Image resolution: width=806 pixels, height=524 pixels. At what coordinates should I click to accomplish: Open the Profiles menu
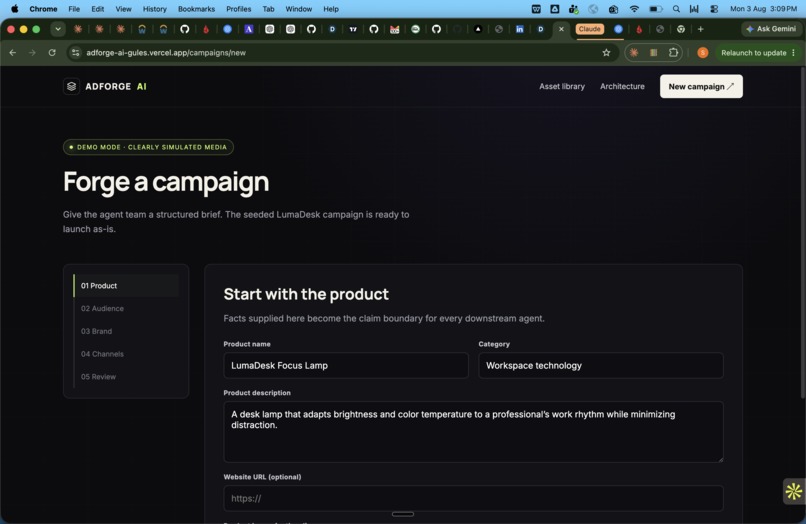point(239,9)
